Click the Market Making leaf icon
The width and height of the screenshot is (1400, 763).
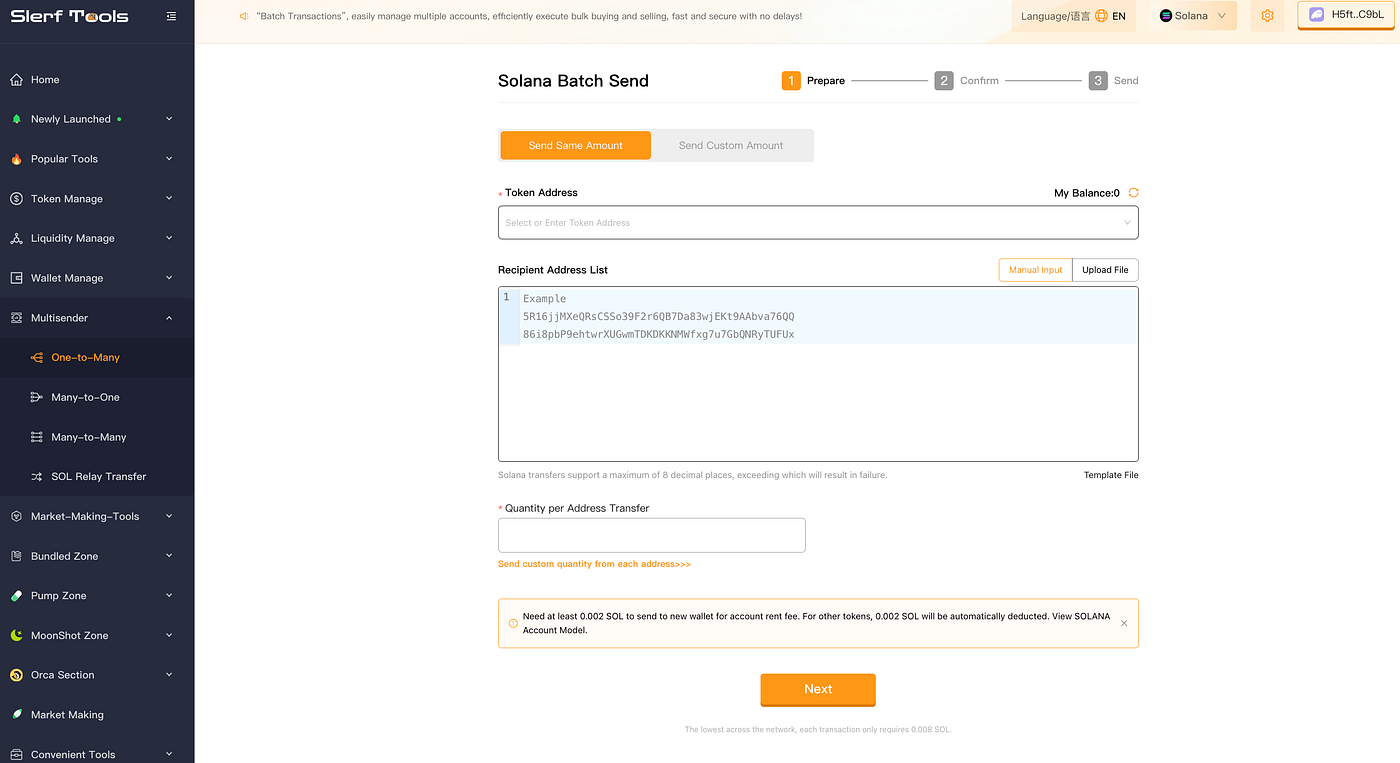coord(16,715)
